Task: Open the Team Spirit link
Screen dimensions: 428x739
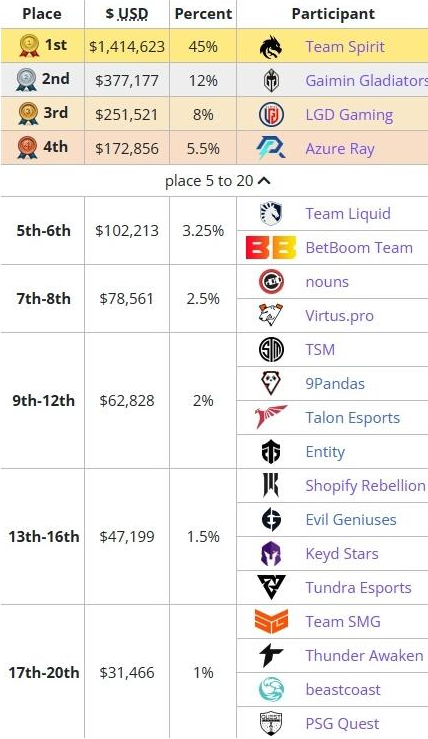Action: pos(345,47)
